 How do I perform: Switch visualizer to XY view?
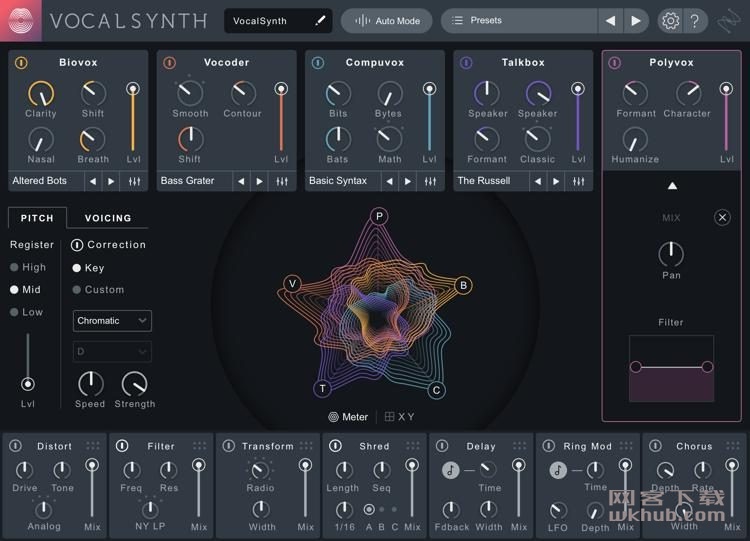pyautogui.click(x=399, y=417)
